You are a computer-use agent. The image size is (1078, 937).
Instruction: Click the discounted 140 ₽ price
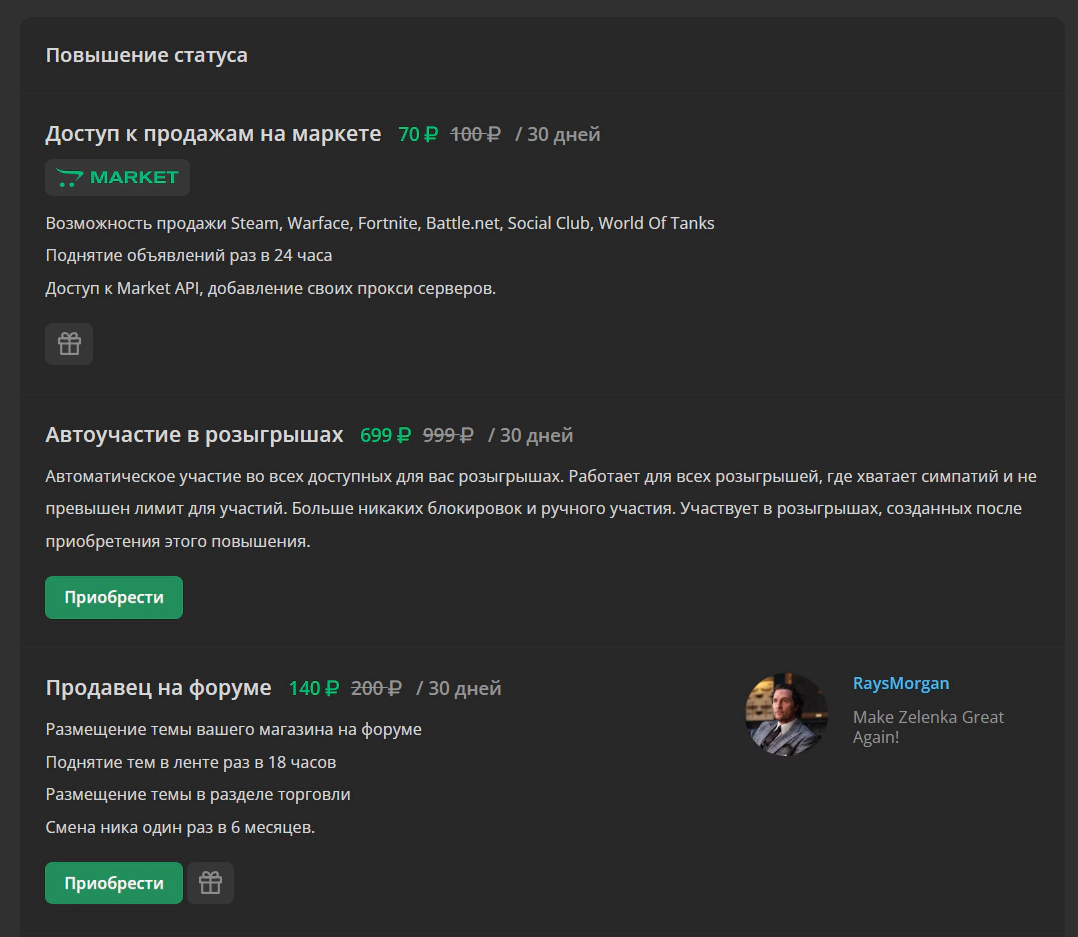pos(314,688)
